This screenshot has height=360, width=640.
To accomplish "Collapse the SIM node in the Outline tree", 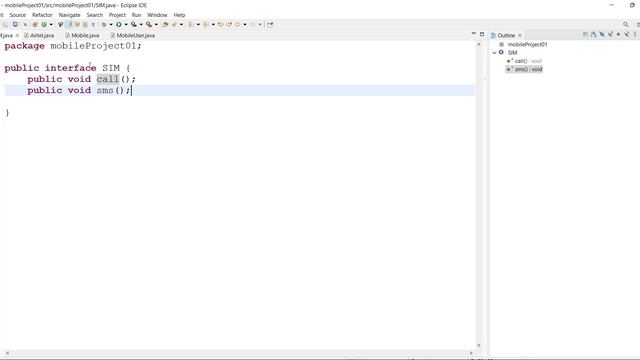I will coord(494,53).
